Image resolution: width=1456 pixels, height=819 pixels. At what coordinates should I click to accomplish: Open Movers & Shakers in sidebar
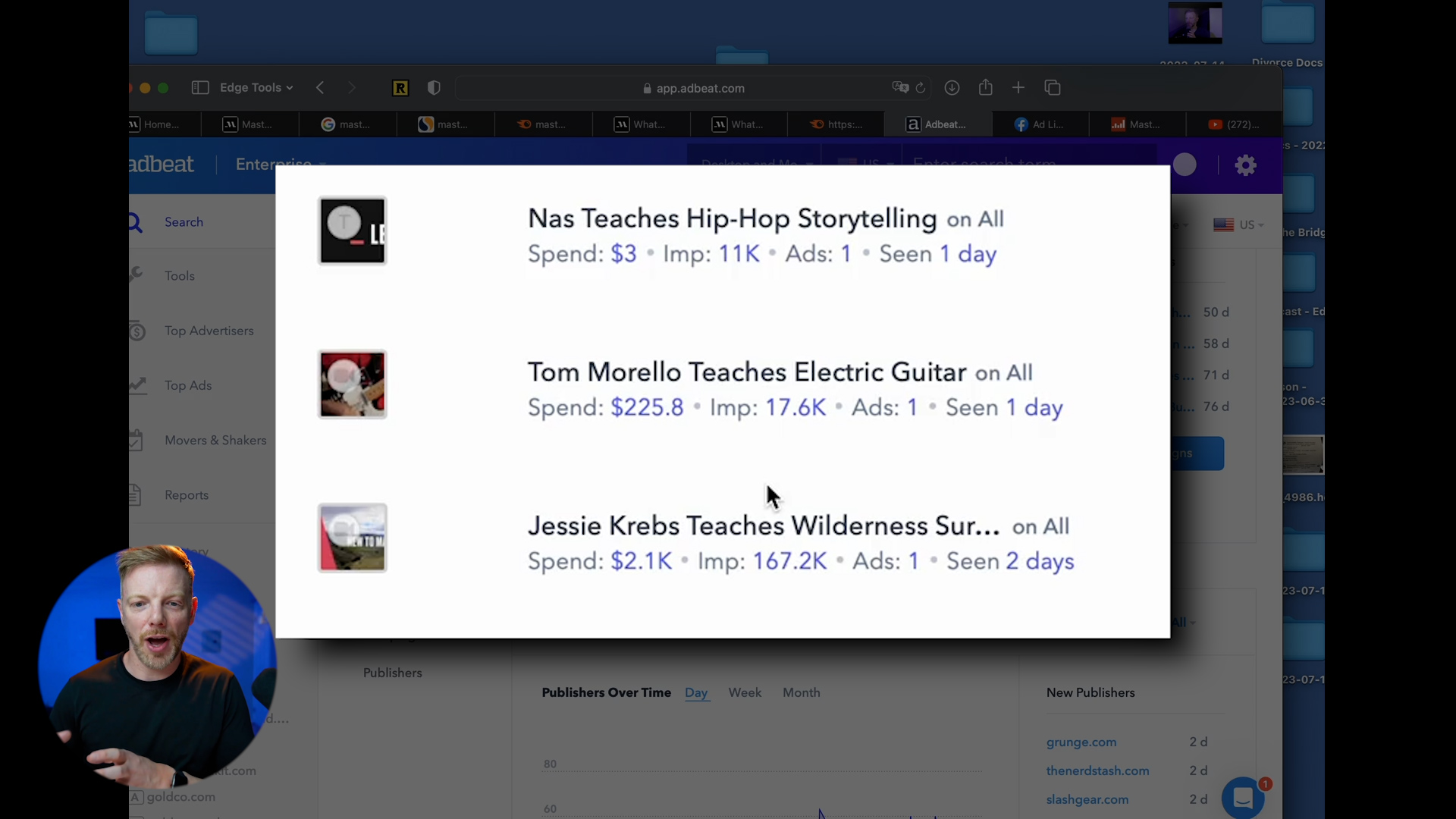click(x=215, y=440)
